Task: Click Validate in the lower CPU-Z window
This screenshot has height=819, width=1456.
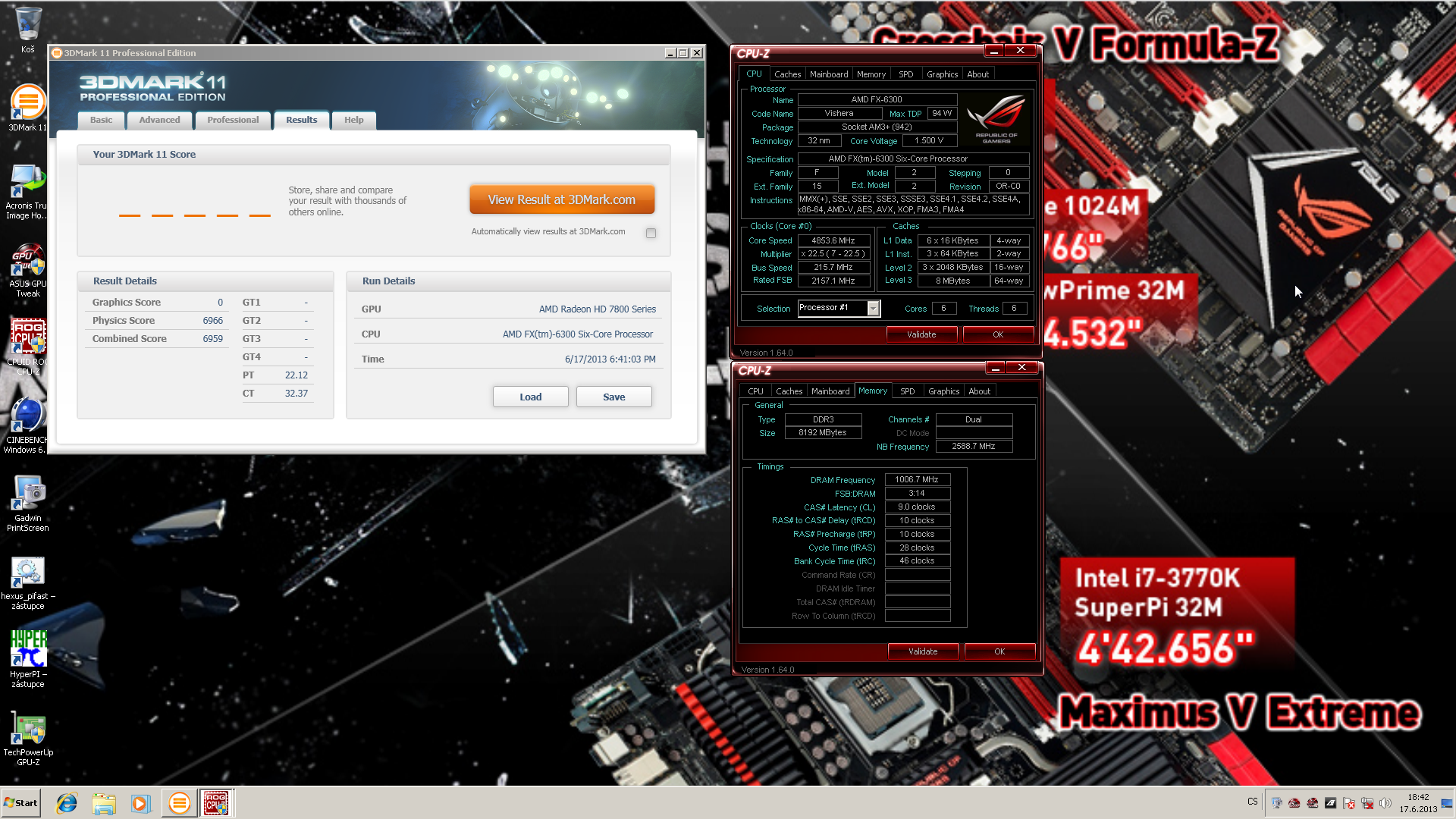Action: coord(923,651)
